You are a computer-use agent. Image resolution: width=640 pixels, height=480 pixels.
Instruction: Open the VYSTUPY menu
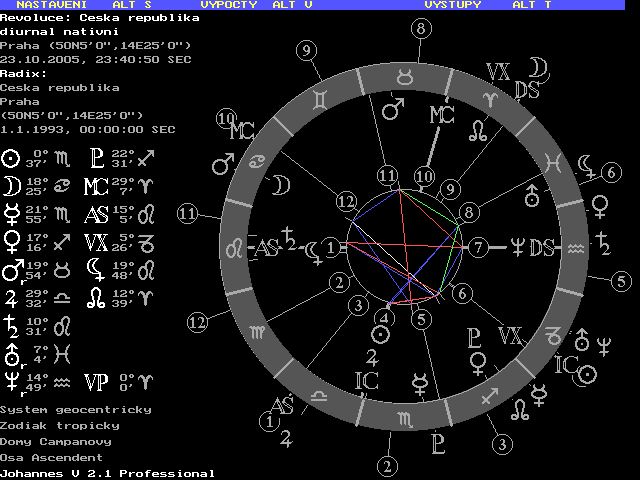pyautogui.click(x=453, y=5)
